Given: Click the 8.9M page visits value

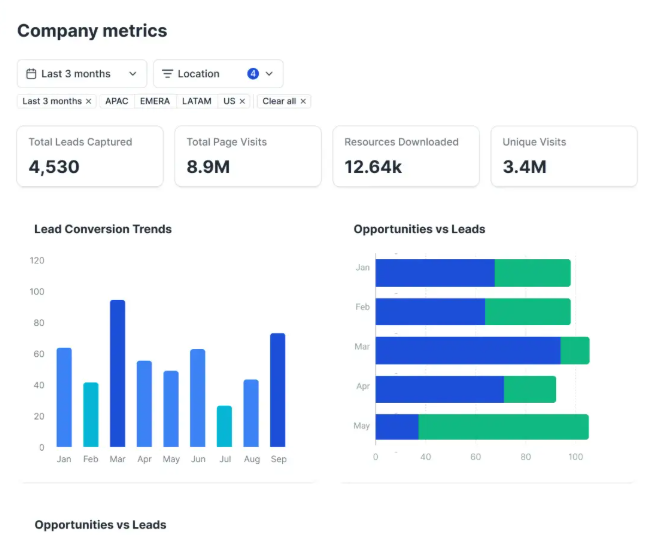Looking at the screenshot, I should (208, 167).
